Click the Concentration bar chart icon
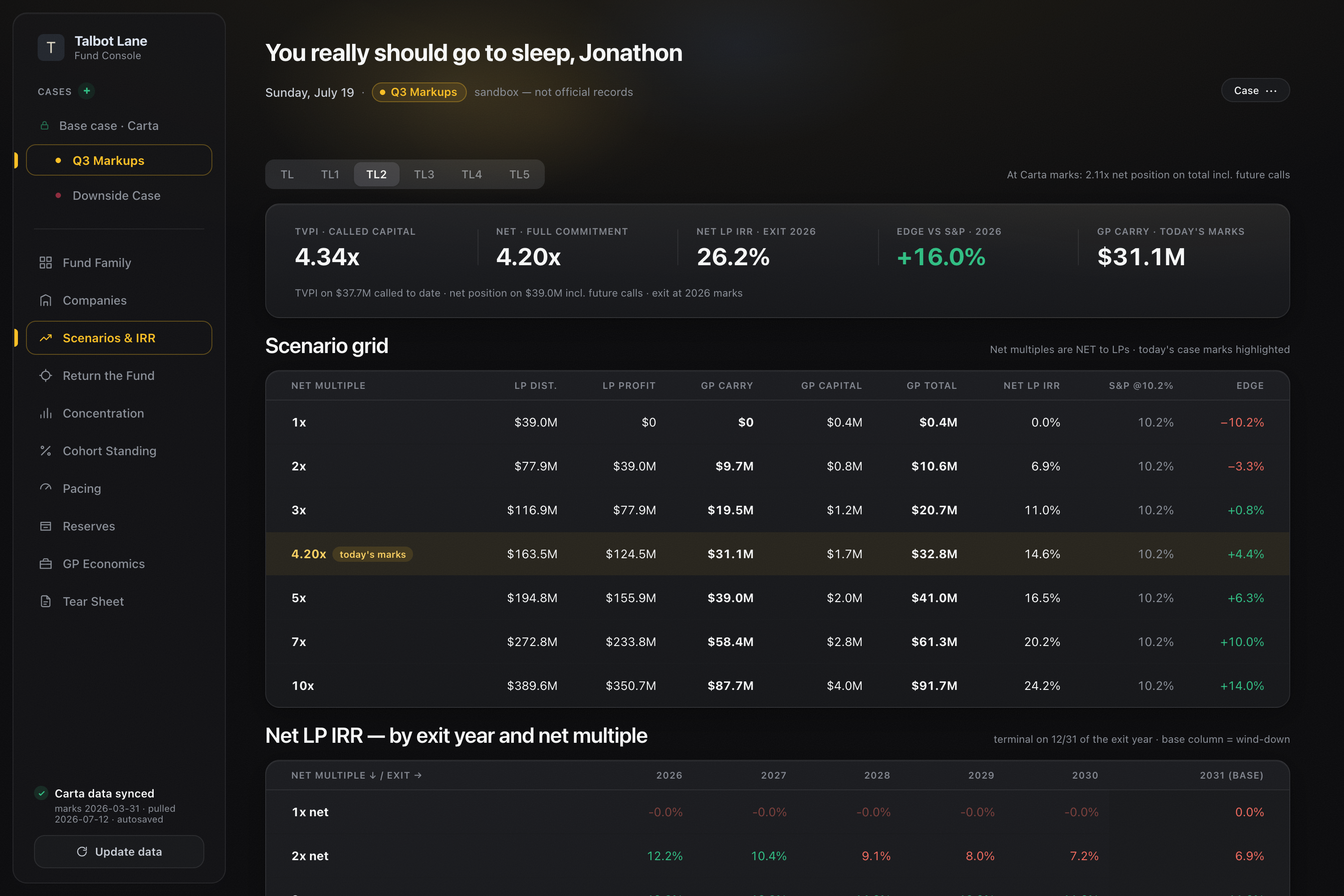Image resolution: width=1344 pixels, height=896 pixels. click(x=46, y=413)
